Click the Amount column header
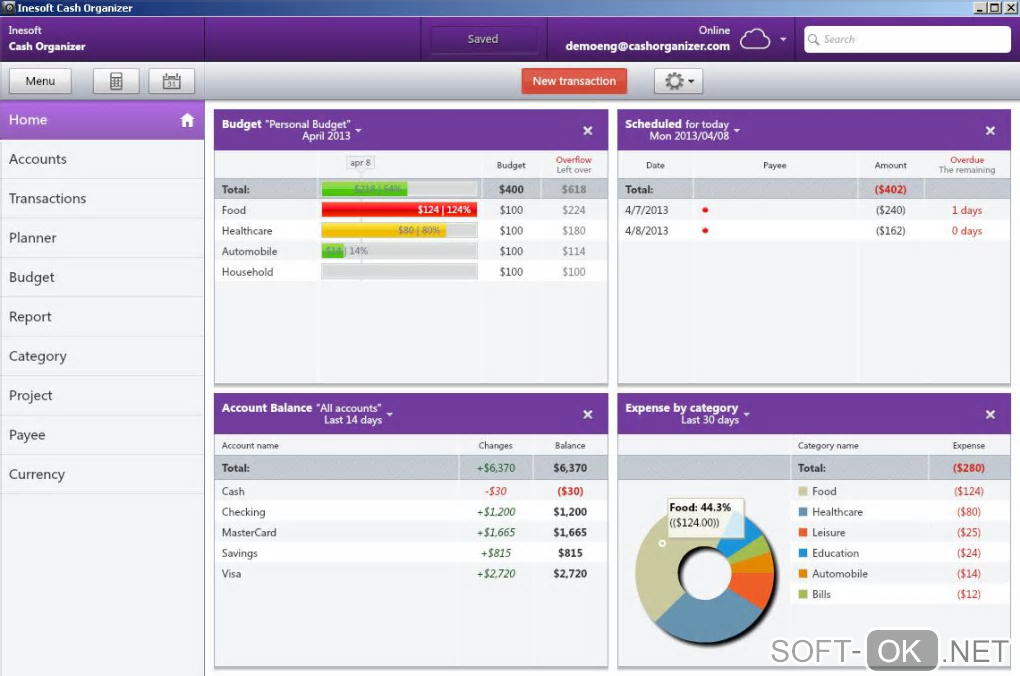The height and width of the screenshot is (676, 1020). point(890,165)
